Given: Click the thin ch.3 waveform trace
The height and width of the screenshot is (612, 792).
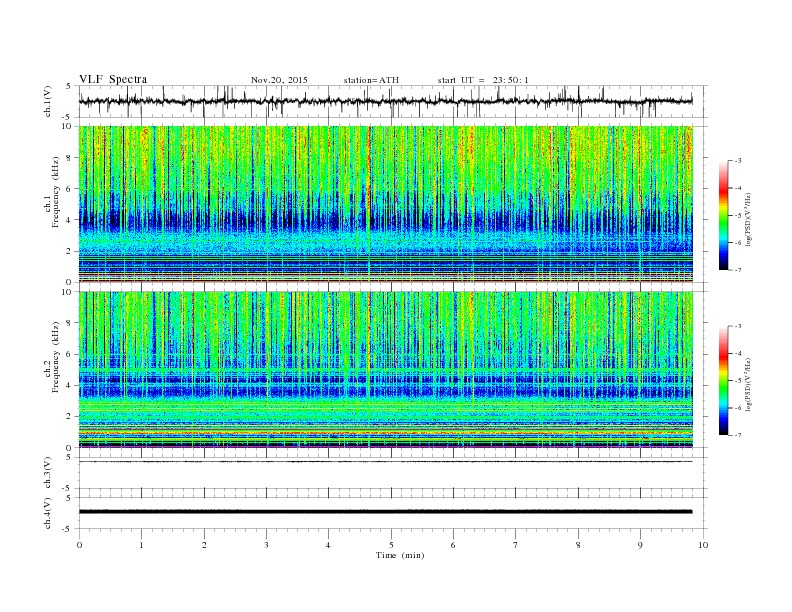Looking at the screenshot, I should click(385, 462).
